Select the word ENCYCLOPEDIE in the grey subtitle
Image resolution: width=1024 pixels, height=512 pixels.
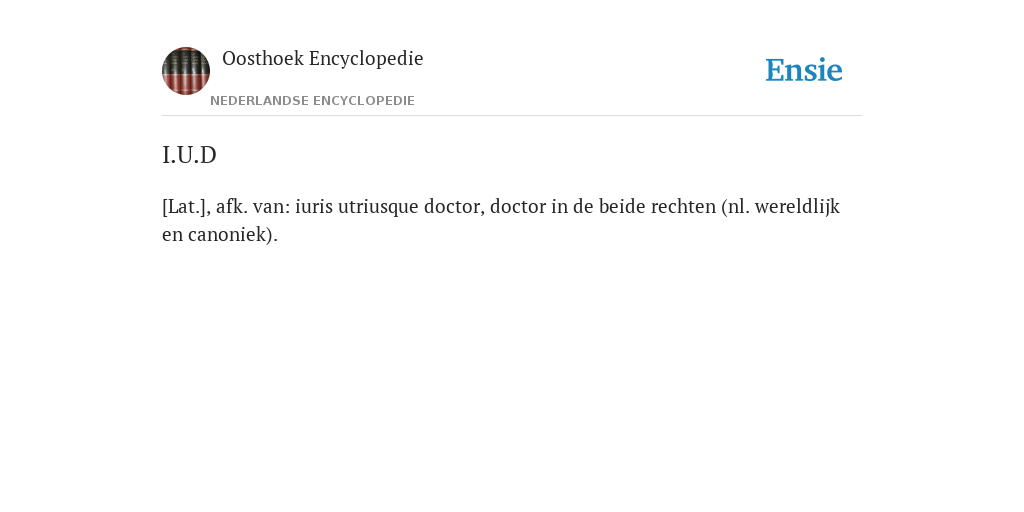pos(364,101)
